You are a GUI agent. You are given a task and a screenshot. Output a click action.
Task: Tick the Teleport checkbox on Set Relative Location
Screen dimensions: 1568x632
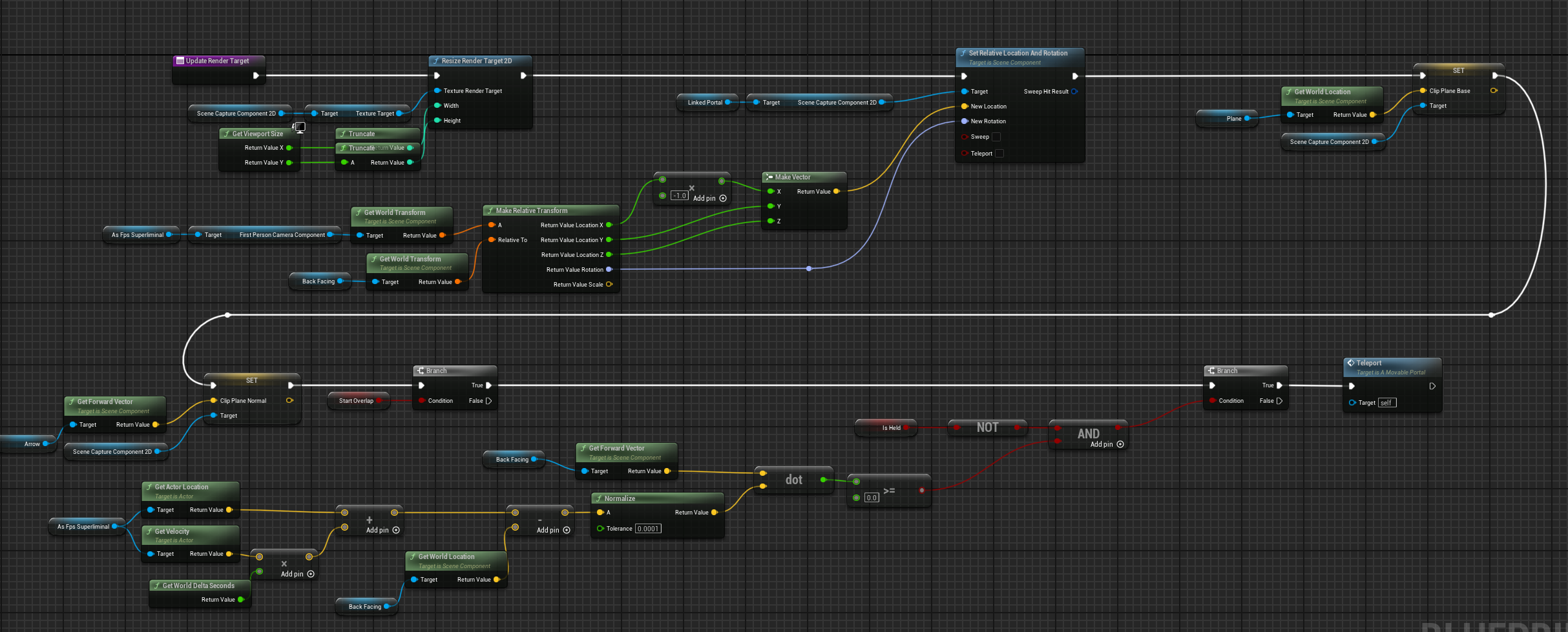pyautogui.click(x=999, y=154)
